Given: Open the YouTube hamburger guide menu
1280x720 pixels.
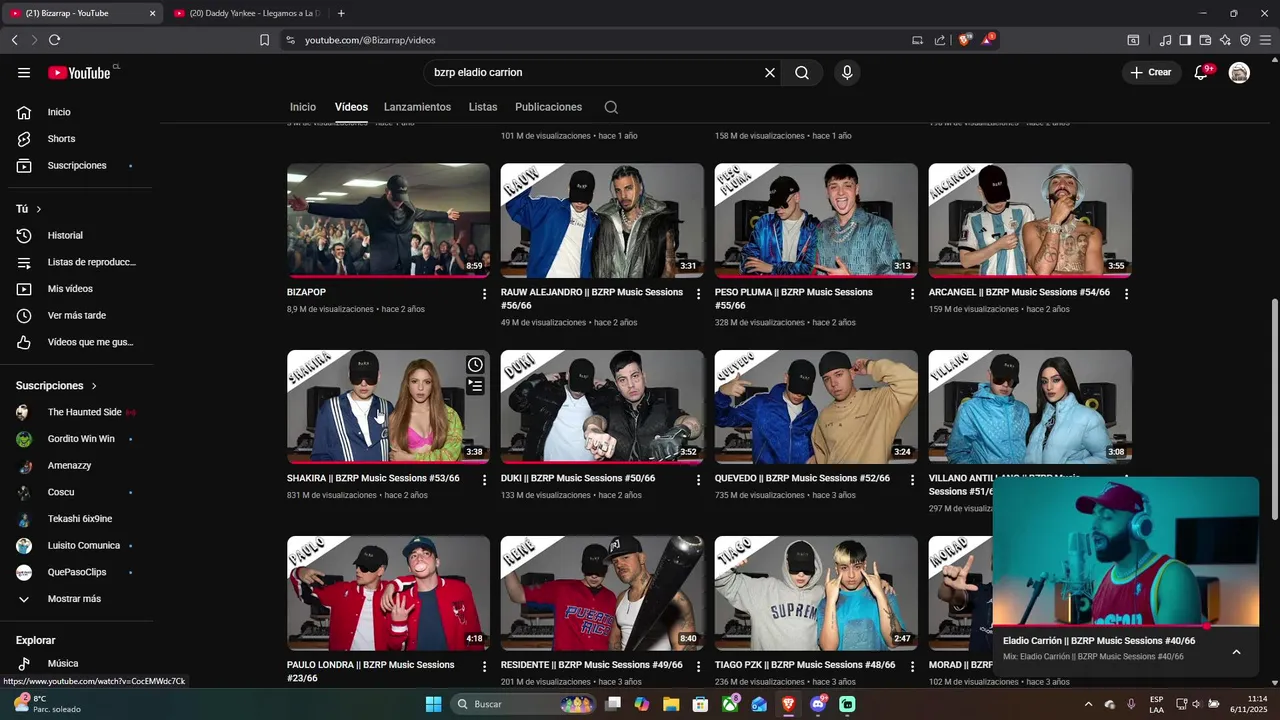Looking at the screenshot, I should tap(24, 72).
